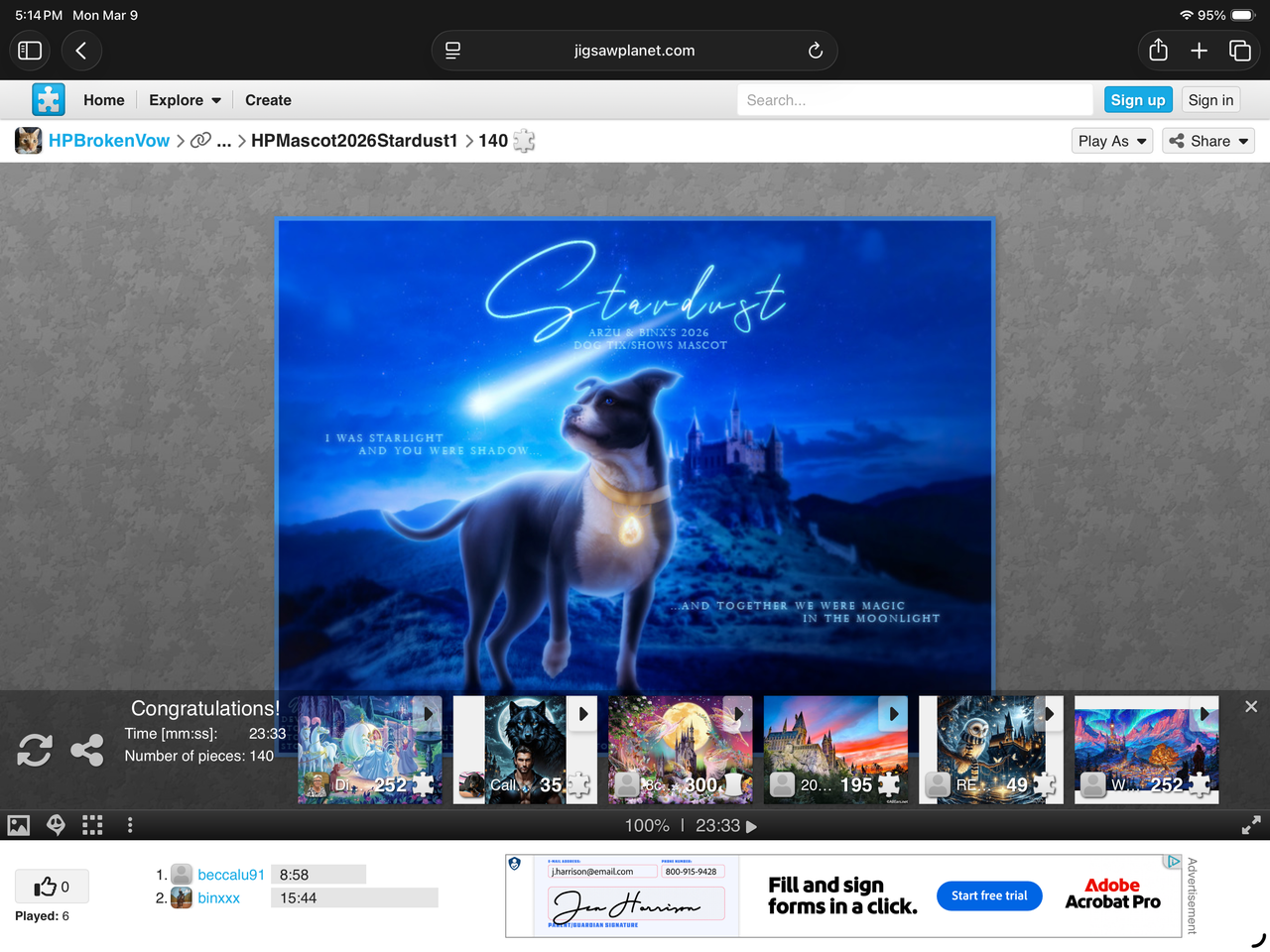Viewport: 1270px width, 952px height.
Task: Resume timer with play icon beside 23:33
Action: coord(752,826)
